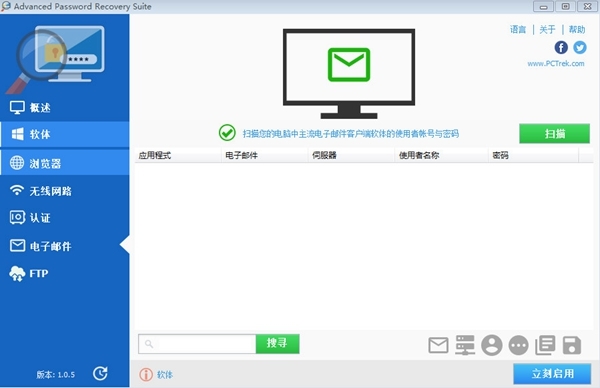Screen dimensions: 600x388
Task: Go to 无线网路 wireless network section
Action: (65, 191)
